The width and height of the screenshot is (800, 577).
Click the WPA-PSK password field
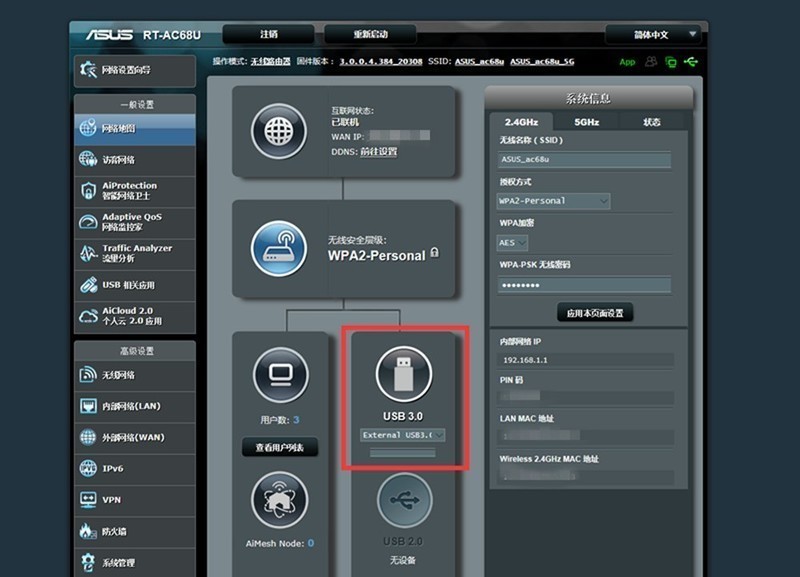pos(584,285)
